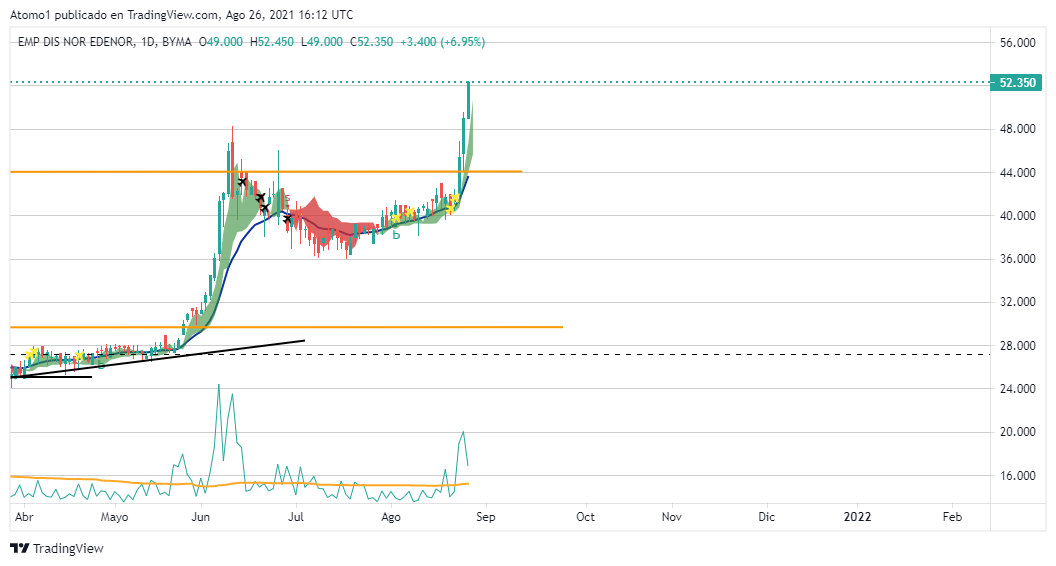Click the 'Jun' label on time axis

point(201,517)
